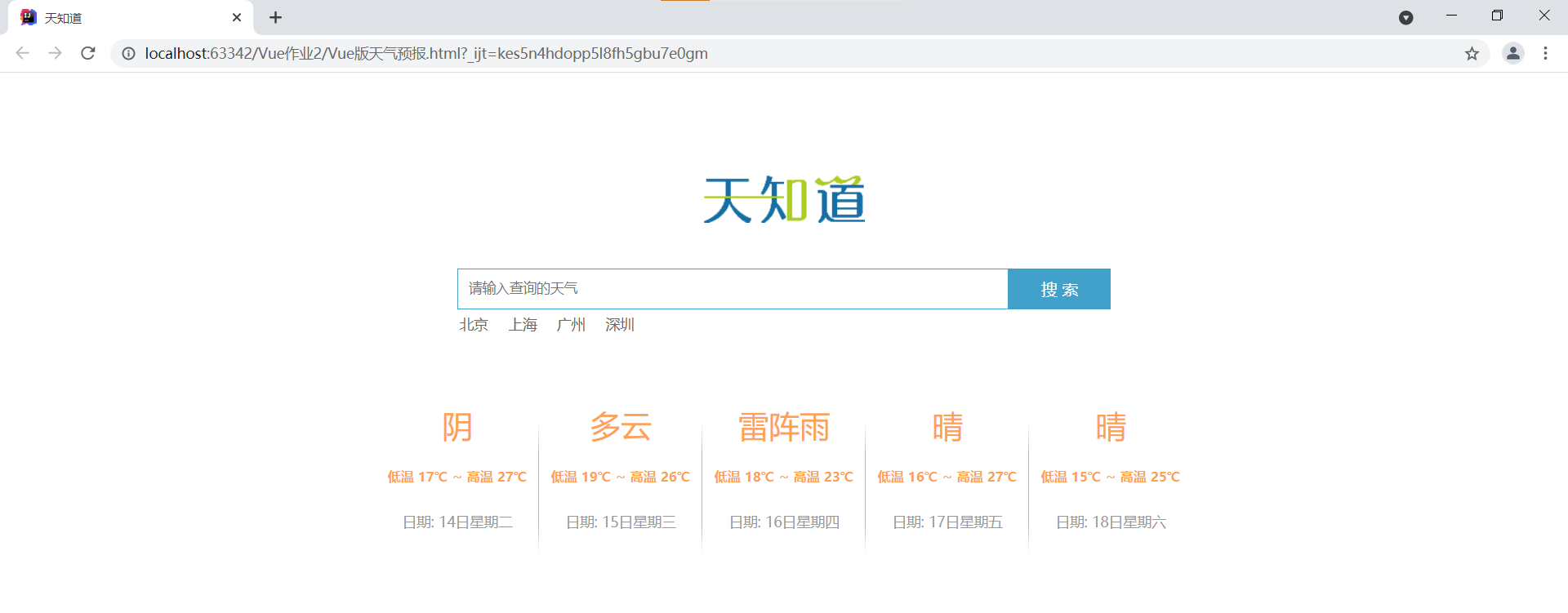
Task: Open a new tab with plus button
Action: click(275, 17)
